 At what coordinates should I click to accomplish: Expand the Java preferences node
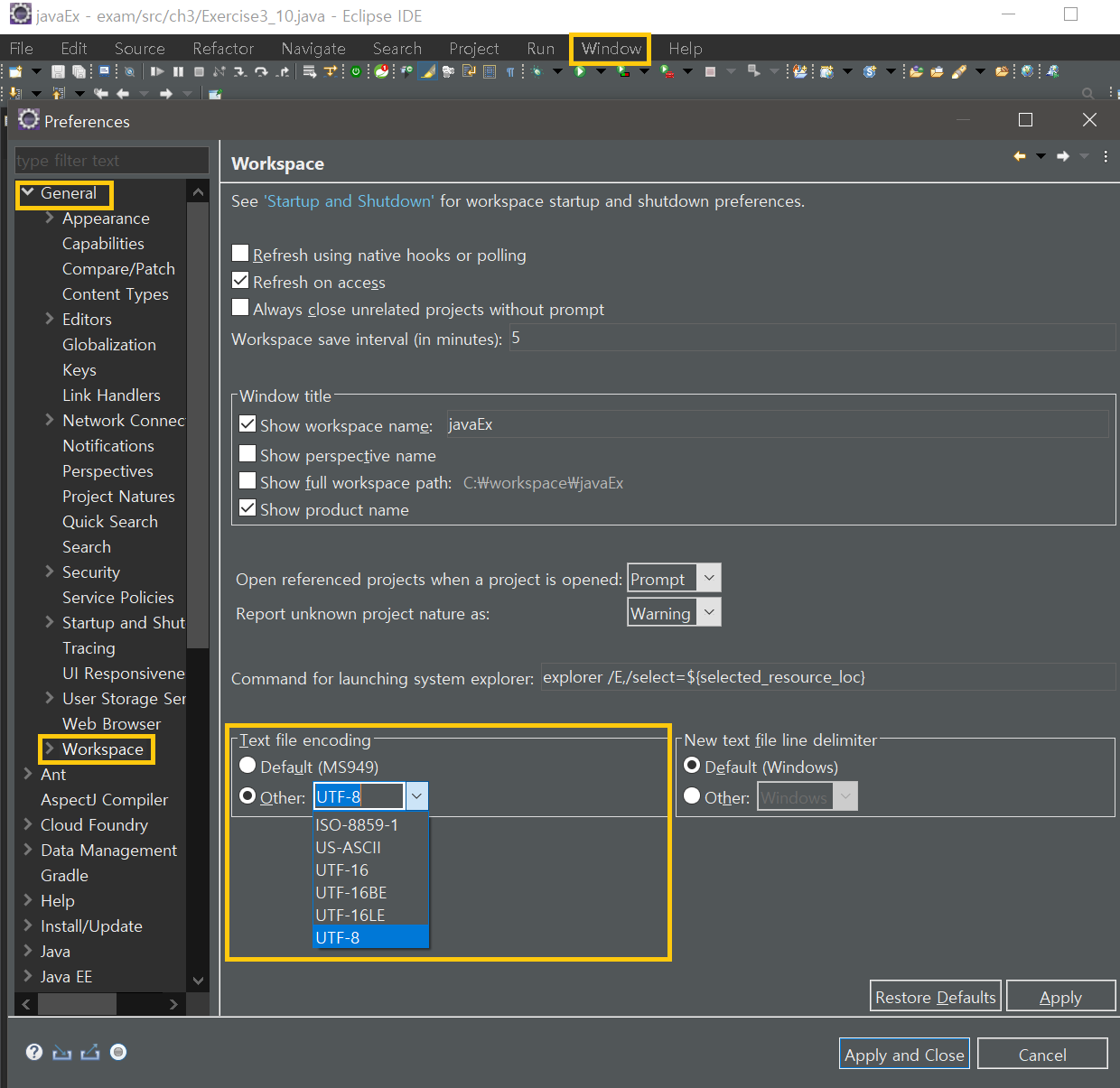click(x=28, y=951)
